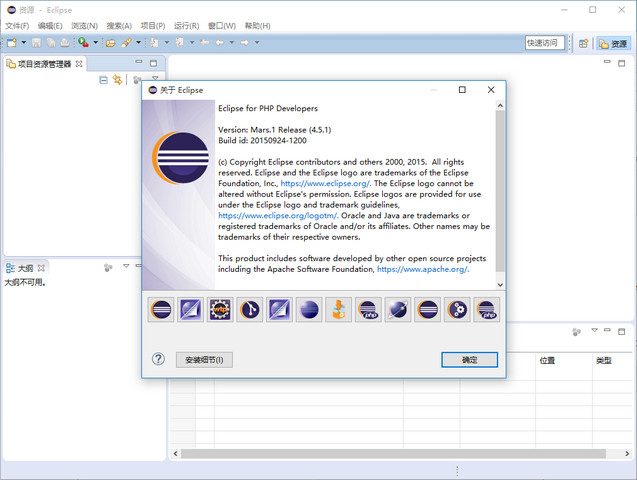Click the orange download-arrow feature icon

pyautogui.click(x=339, y=310)
